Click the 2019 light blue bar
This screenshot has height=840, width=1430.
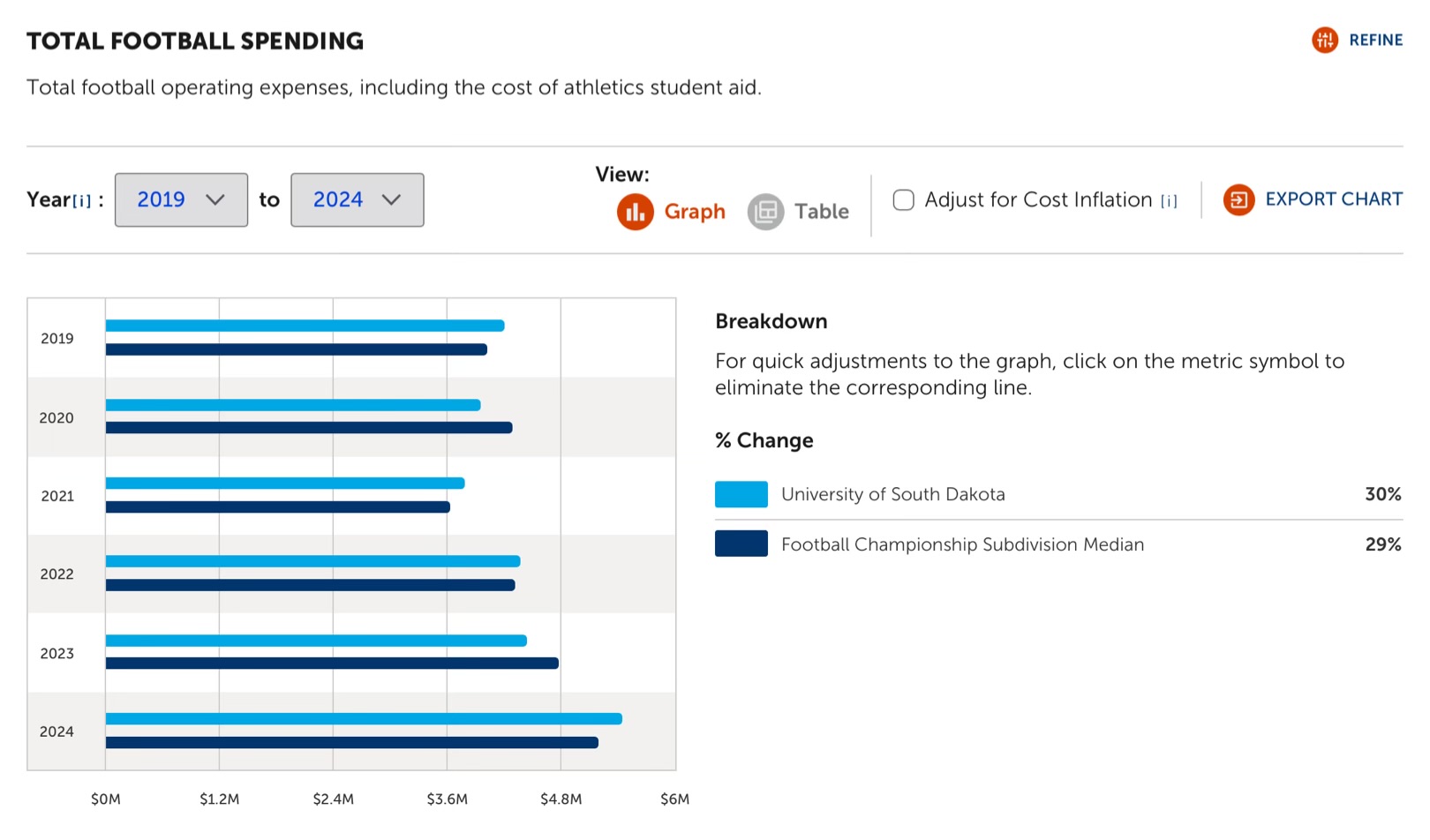pos(305,326)
